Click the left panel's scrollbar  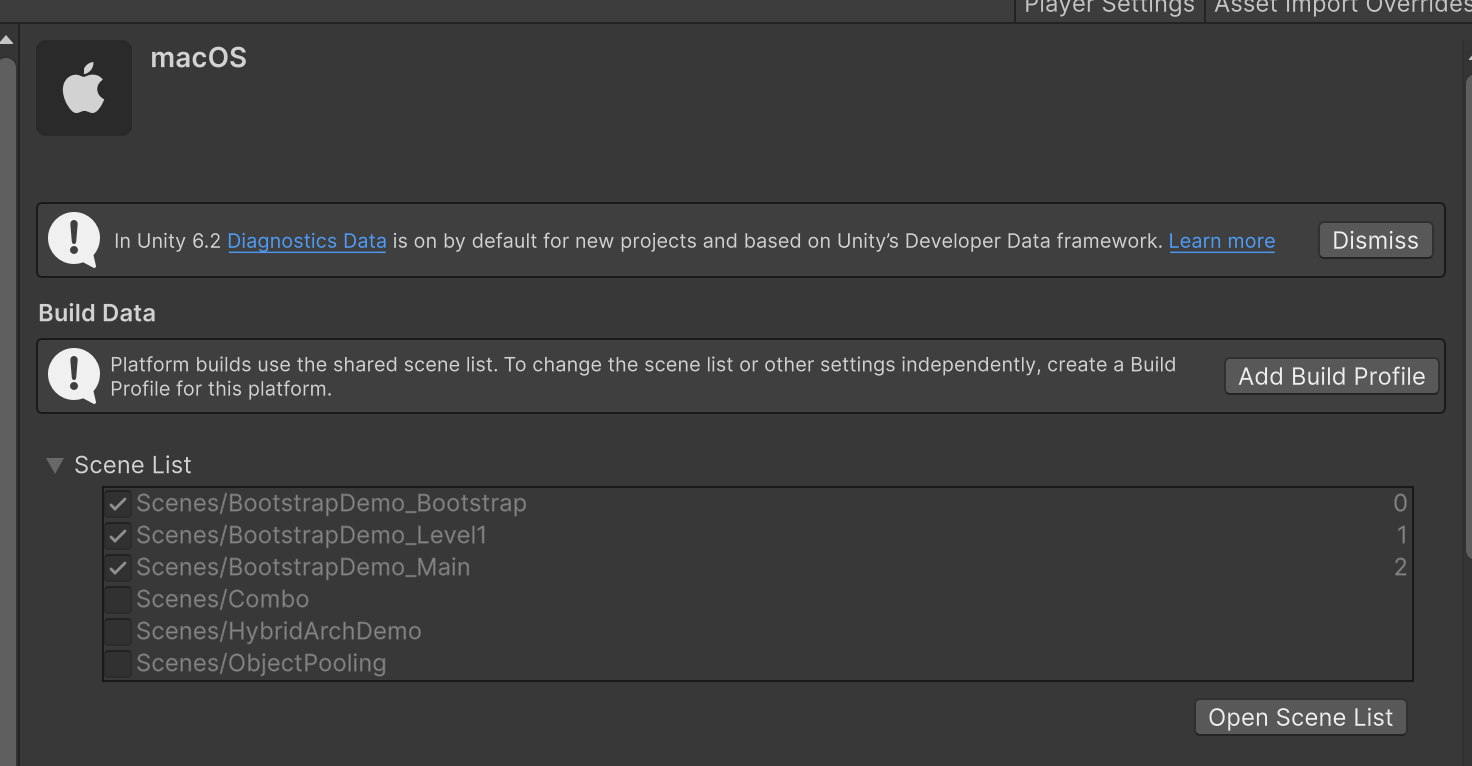[x=7, y=400]
